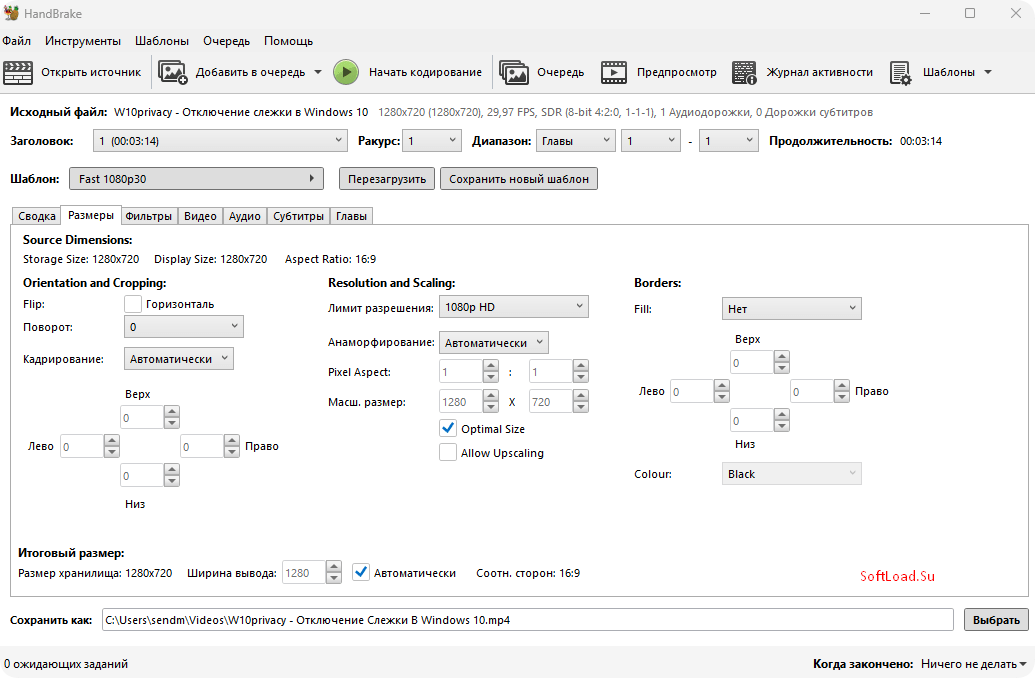This screenshot has width=1035, height=678.
Task: Click Открыть источник toolbar label
Action: coord(91,72)
